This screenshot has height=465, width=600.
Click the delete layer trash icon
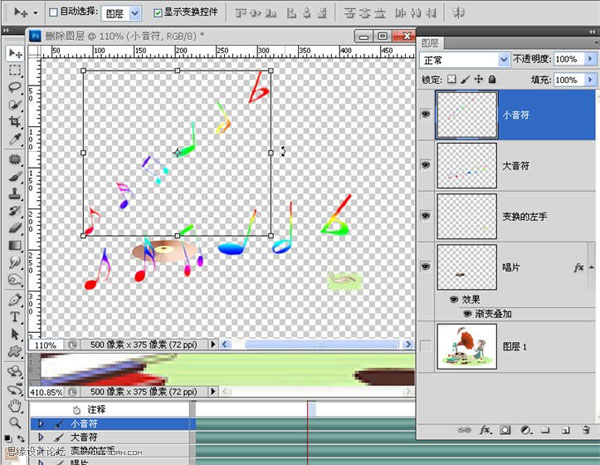[x=584, y=431]
